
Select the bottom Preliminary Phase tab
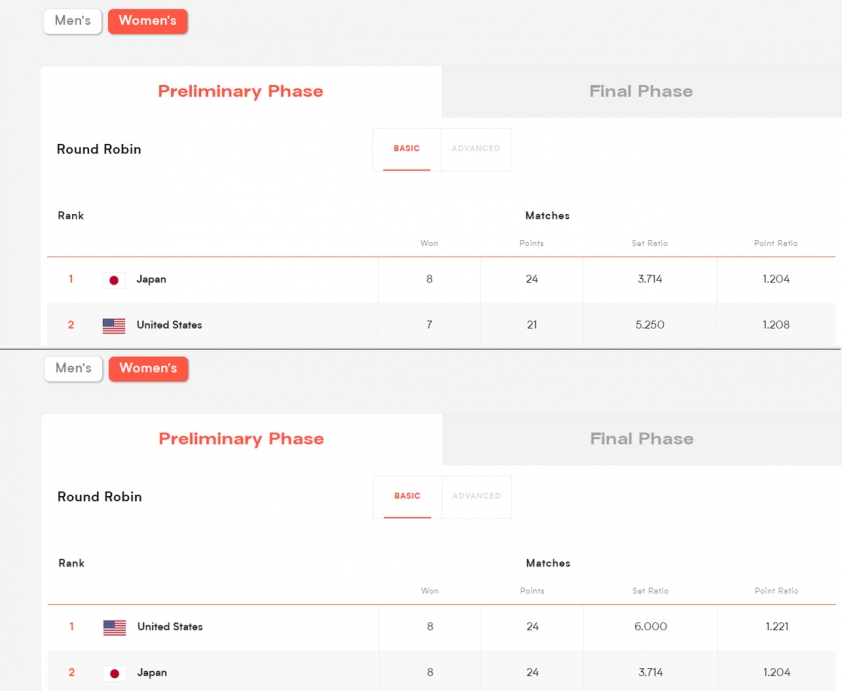(x=241, y=439)
